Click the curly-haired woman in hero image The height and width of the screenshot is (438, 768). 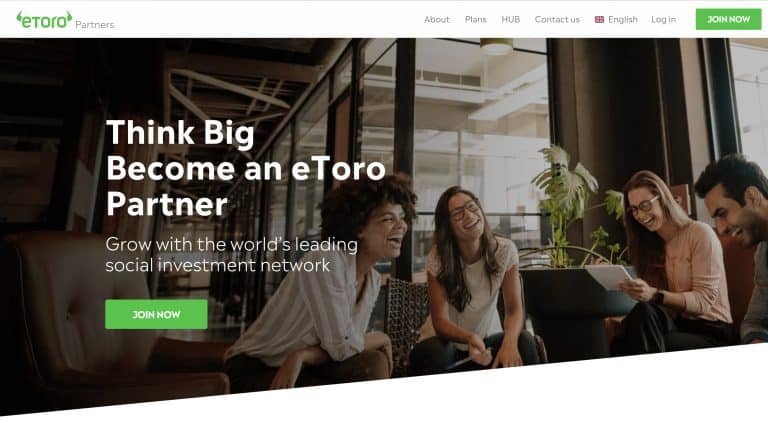tap(321, 284)
